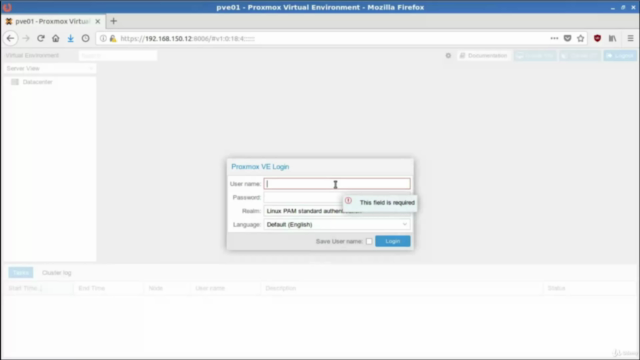Viewport: 640px width, 360px height.
Task: Sort by the End Time column
Action: coord(109,288)
